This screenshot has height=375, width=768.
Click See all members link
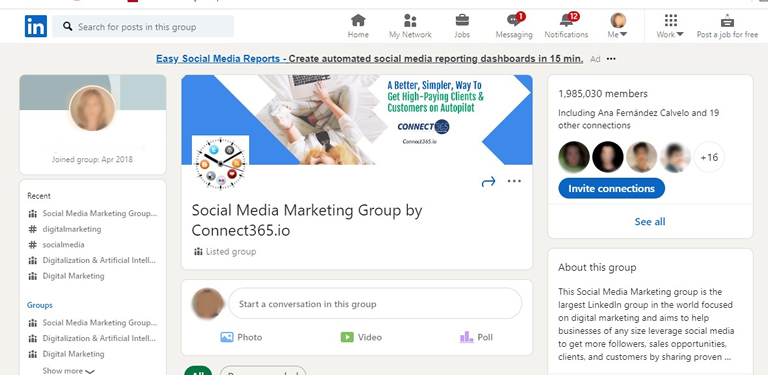(x=650, y=222)
